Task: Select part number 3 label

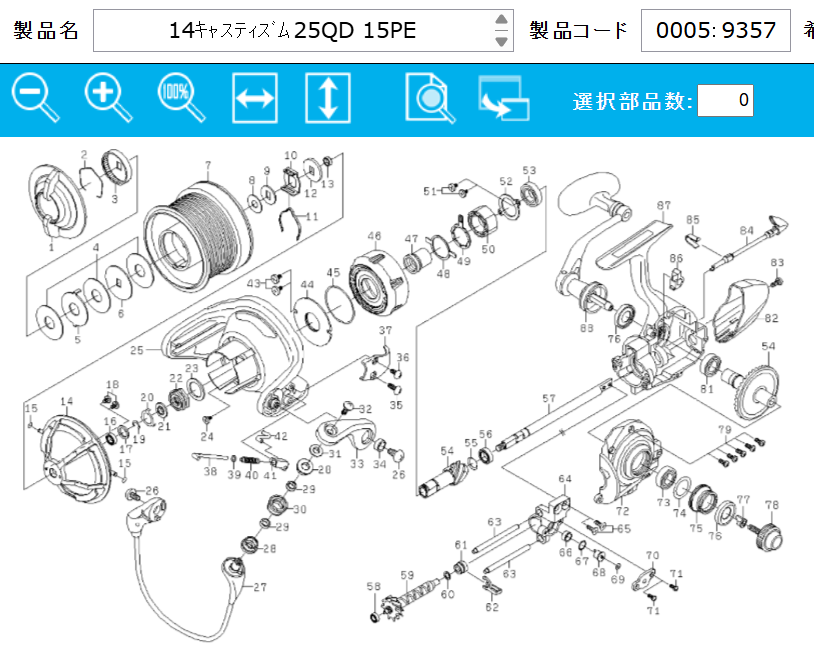Action: (x=114, y=199)
